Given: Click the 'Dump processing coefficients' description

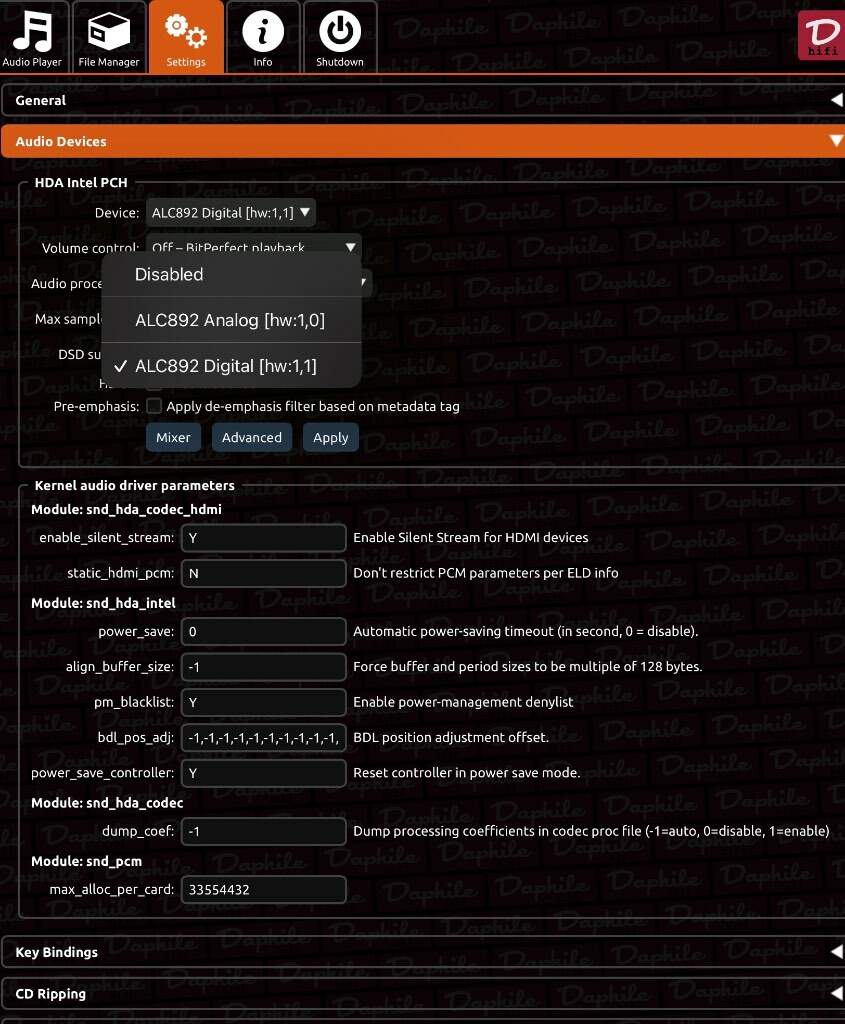Looking at the screenshot, I should [x=591, y=831].
